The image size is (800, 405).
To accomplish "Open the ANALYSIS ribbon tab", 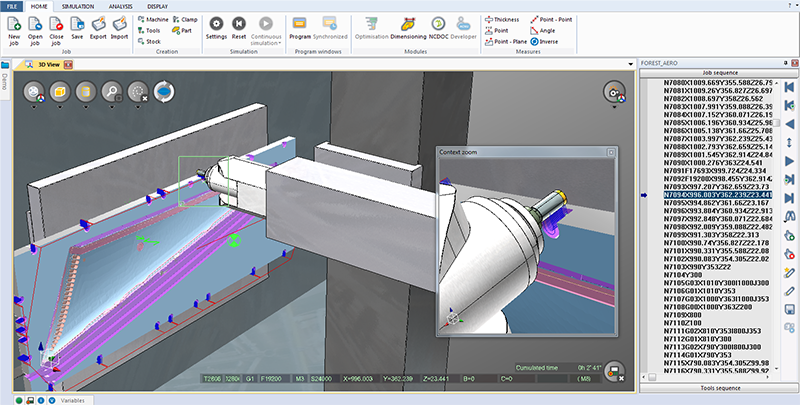I will (x=118, y=5).
